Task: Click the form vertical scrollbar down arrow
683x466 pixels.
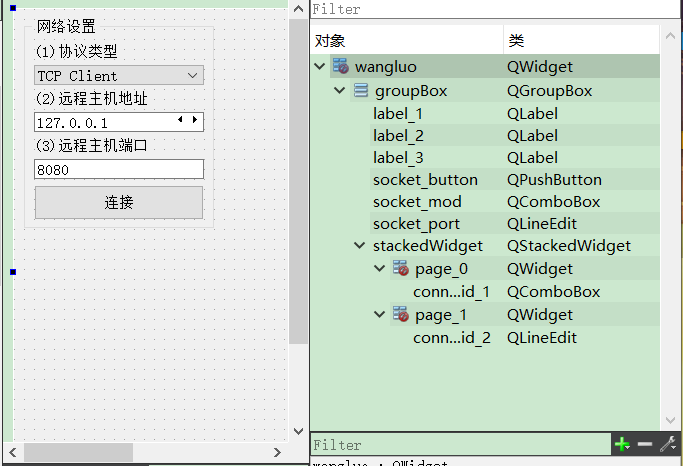Action: 298,431
